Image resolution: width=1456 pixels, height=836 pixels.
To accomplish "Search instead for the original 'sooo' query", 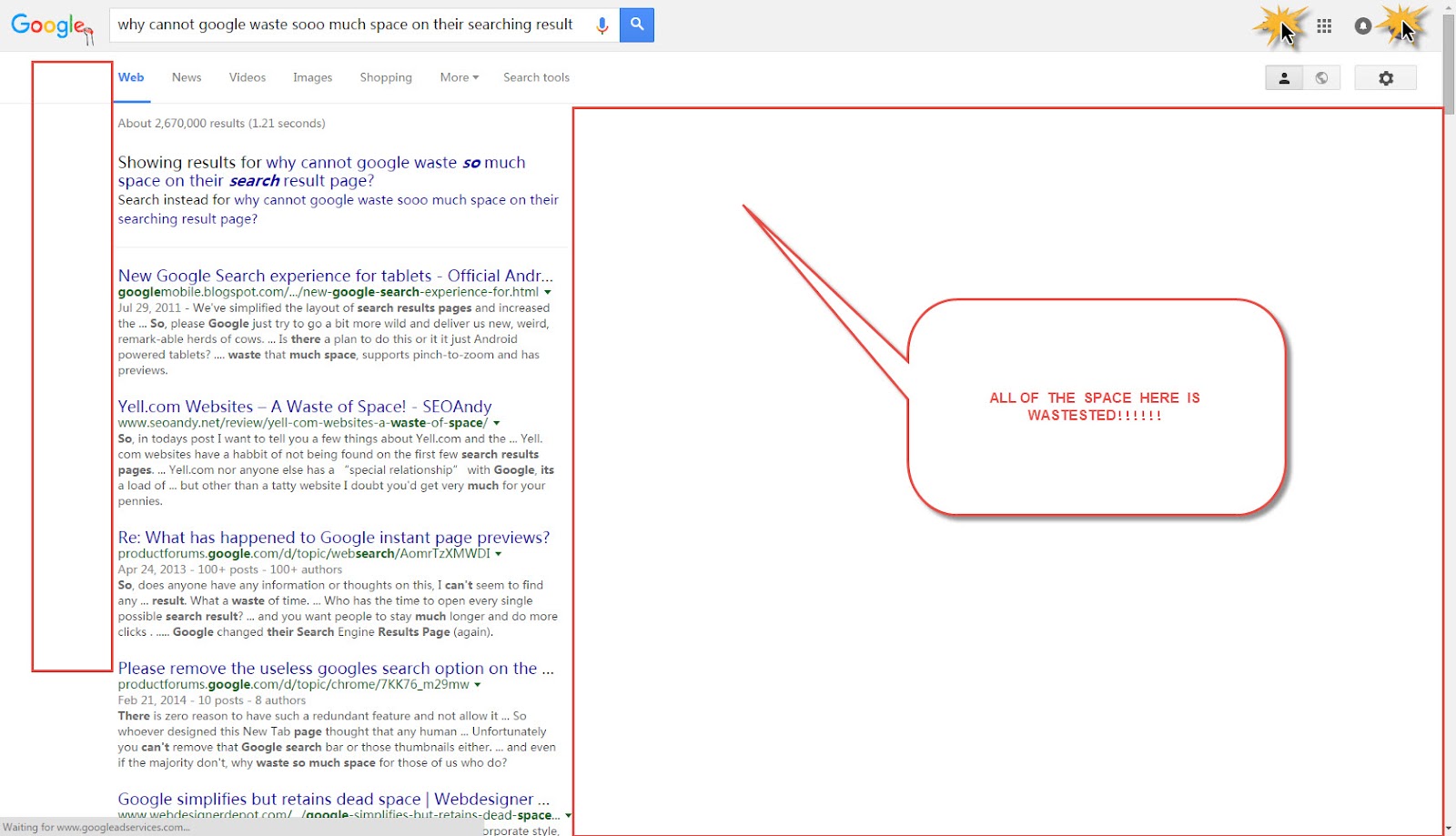I will [x=338, y=209].
